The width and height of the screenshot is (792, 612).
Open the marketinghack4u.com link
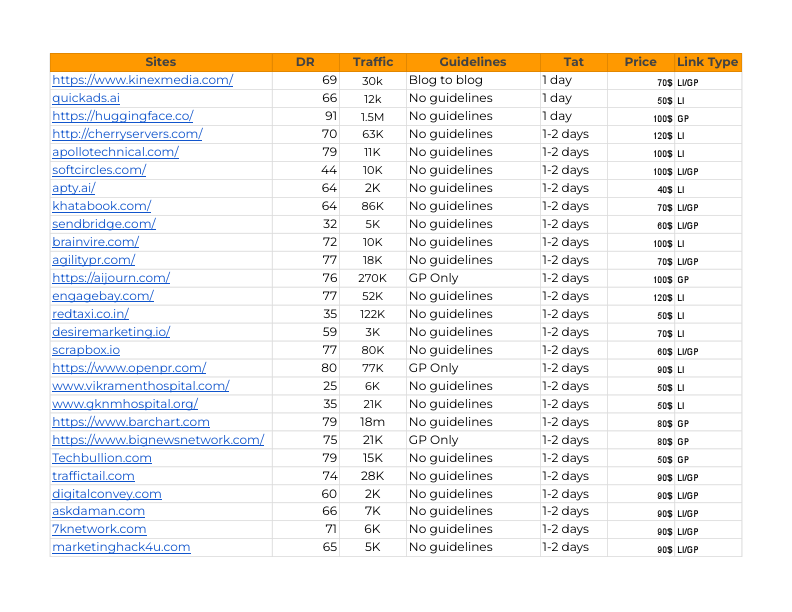pyautogui.click(x=121, y=547)
